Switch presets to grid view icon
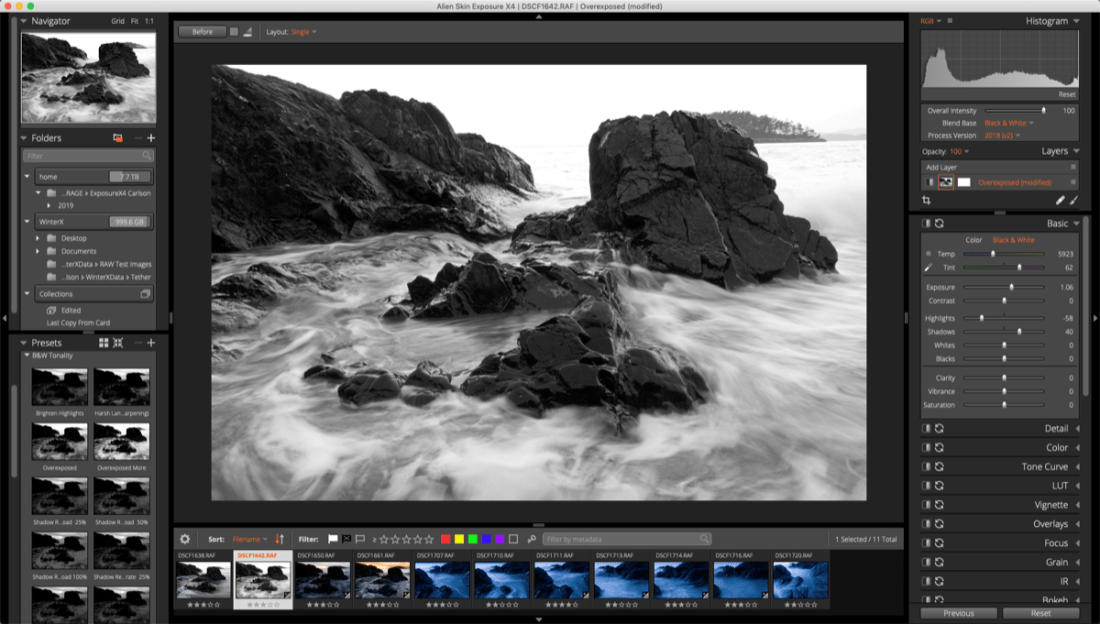This screenshot has width=1100, height=624. pos(103,343)
